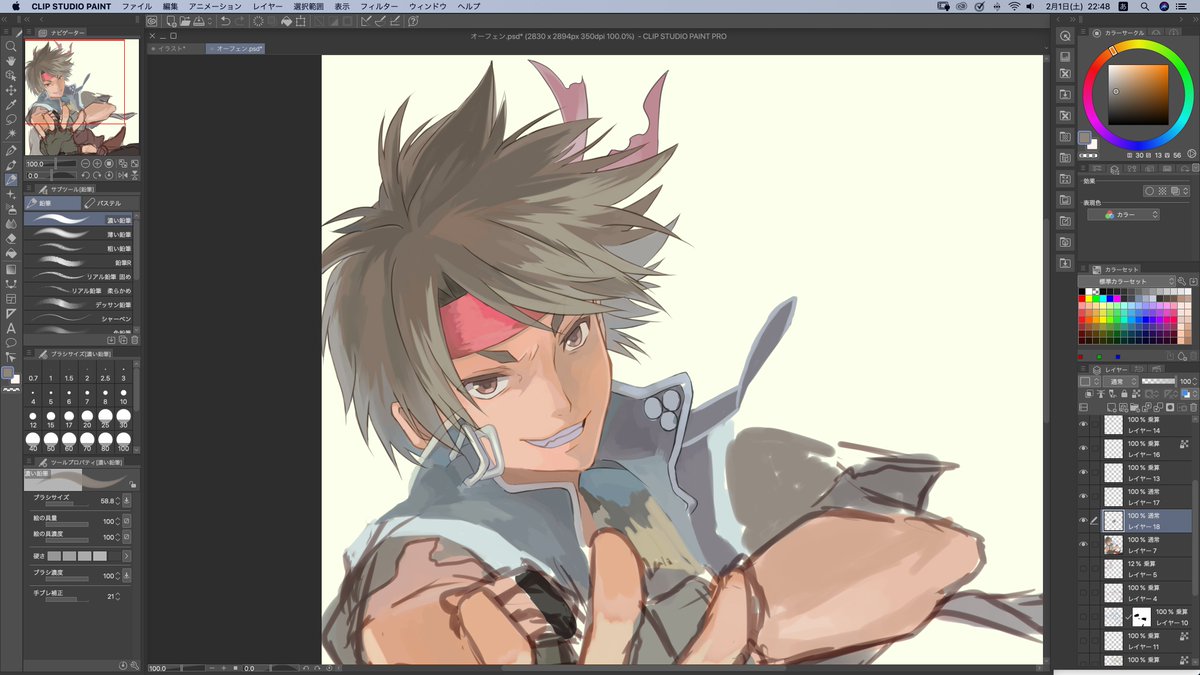Select the Fill bucket tool
Viewport: 1200px width, 675px height.
[x=11, y=254]
